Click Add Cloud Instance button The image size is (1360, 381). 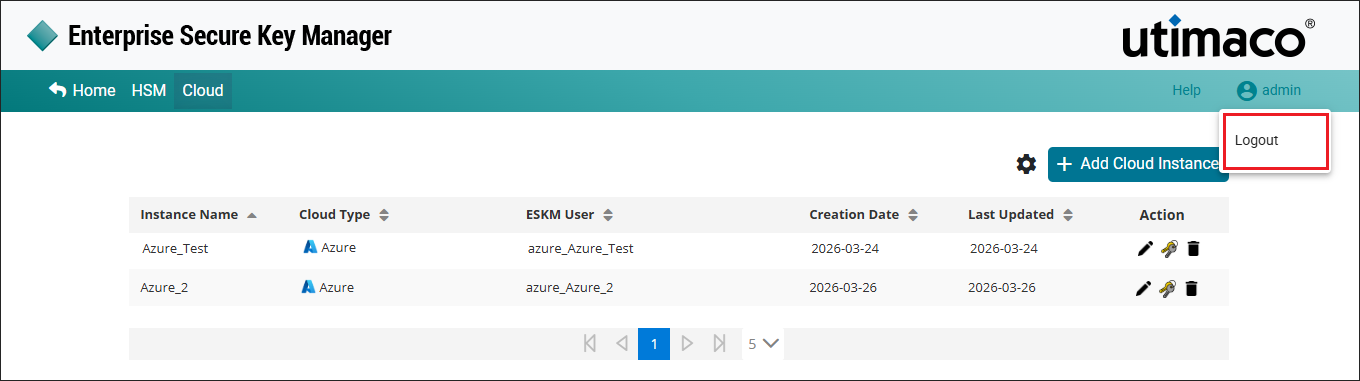(x=1138, y=164)
